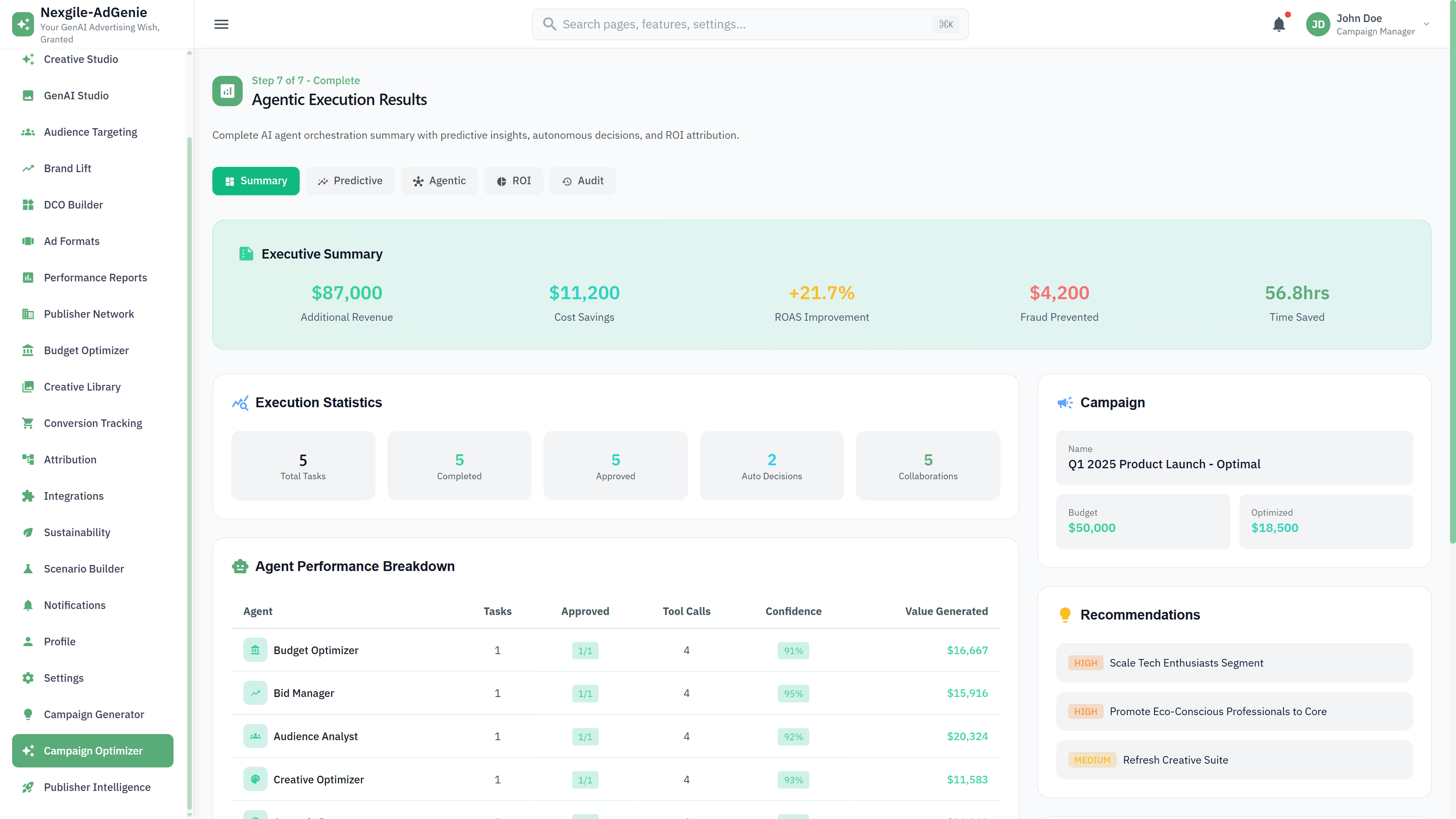This screenshot has width=1456, height=819.
Task: Select the Budget Optimizer bank icon
Action: 28,350
